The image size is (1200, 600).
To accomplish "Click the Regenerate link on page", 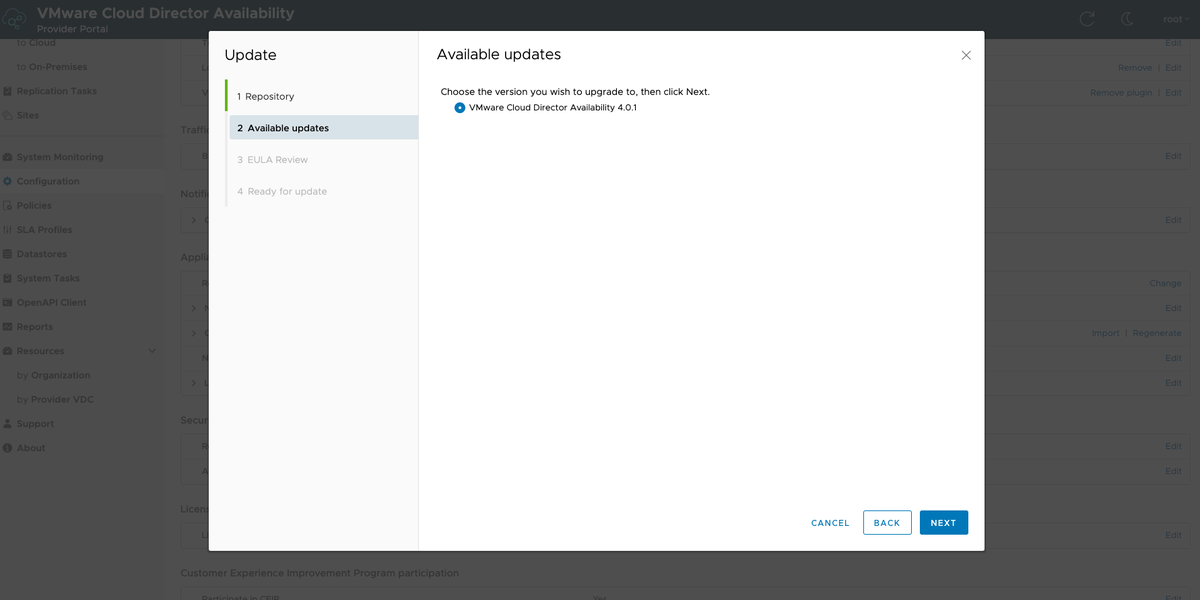I will (x=1157, y=333).
